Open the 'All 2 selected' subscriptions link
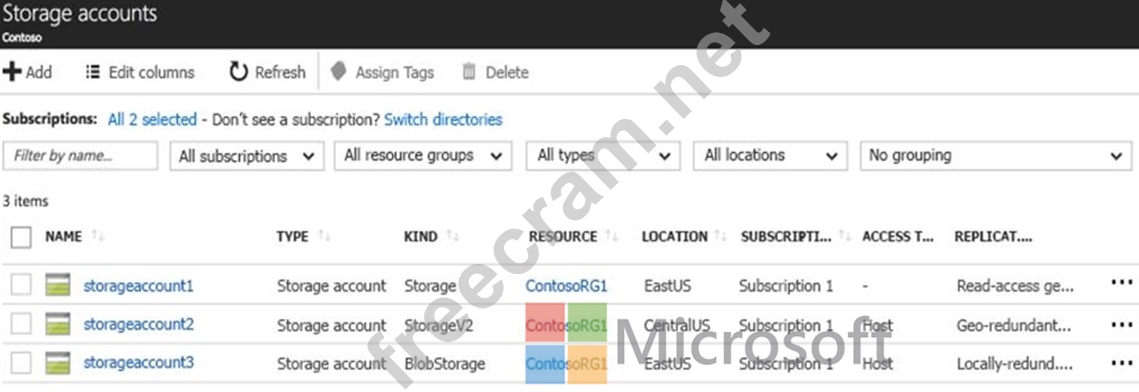 (x=152, y=119)
